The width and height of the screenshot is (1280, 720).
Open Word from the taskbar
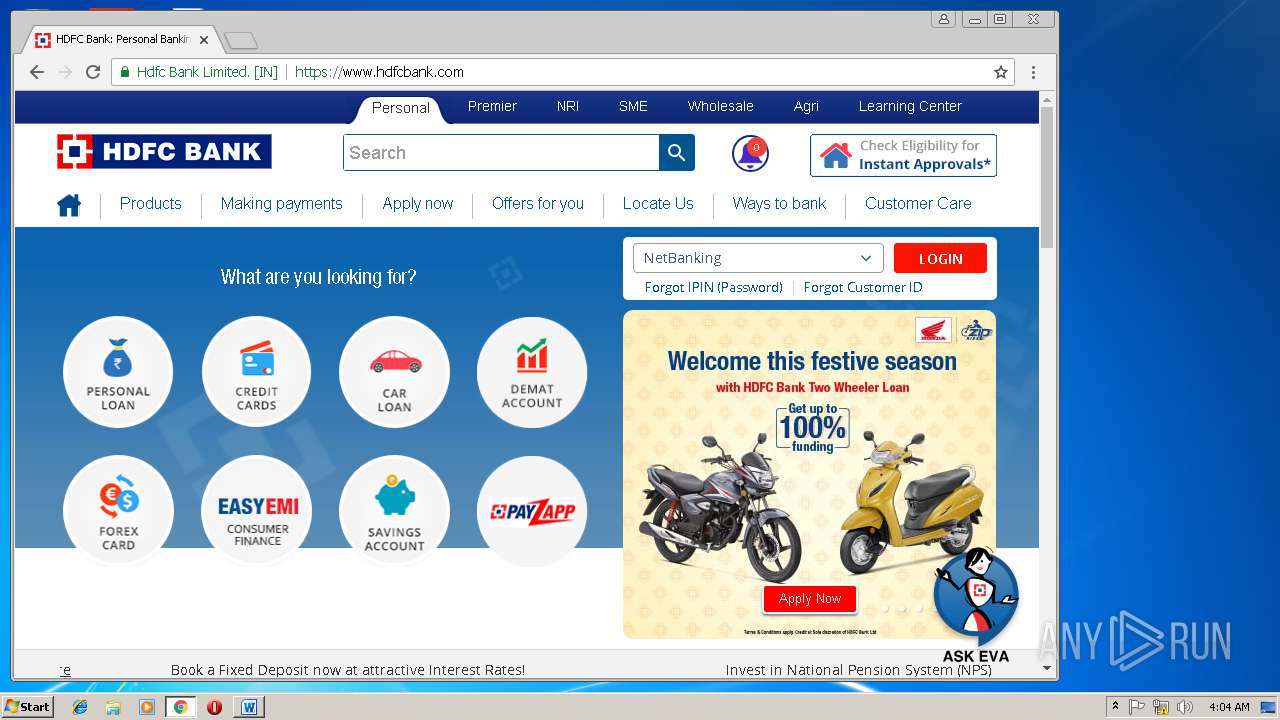pos(248,707)
